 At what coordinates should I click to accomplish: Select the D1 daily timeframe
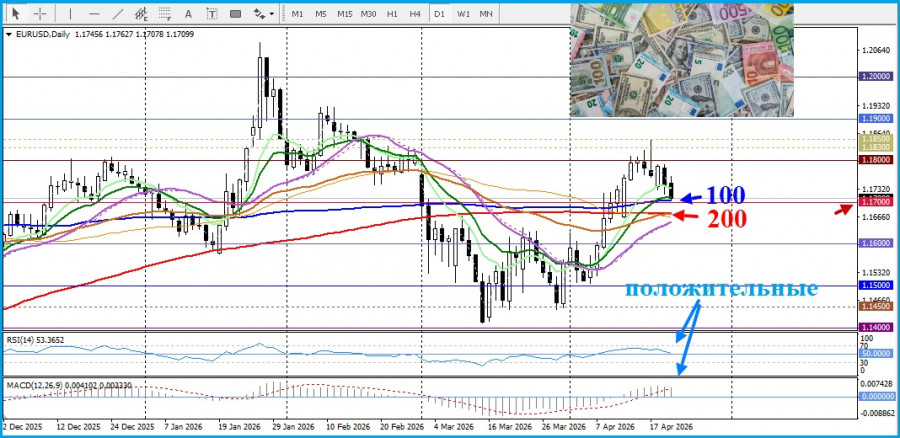coord(440,13)
